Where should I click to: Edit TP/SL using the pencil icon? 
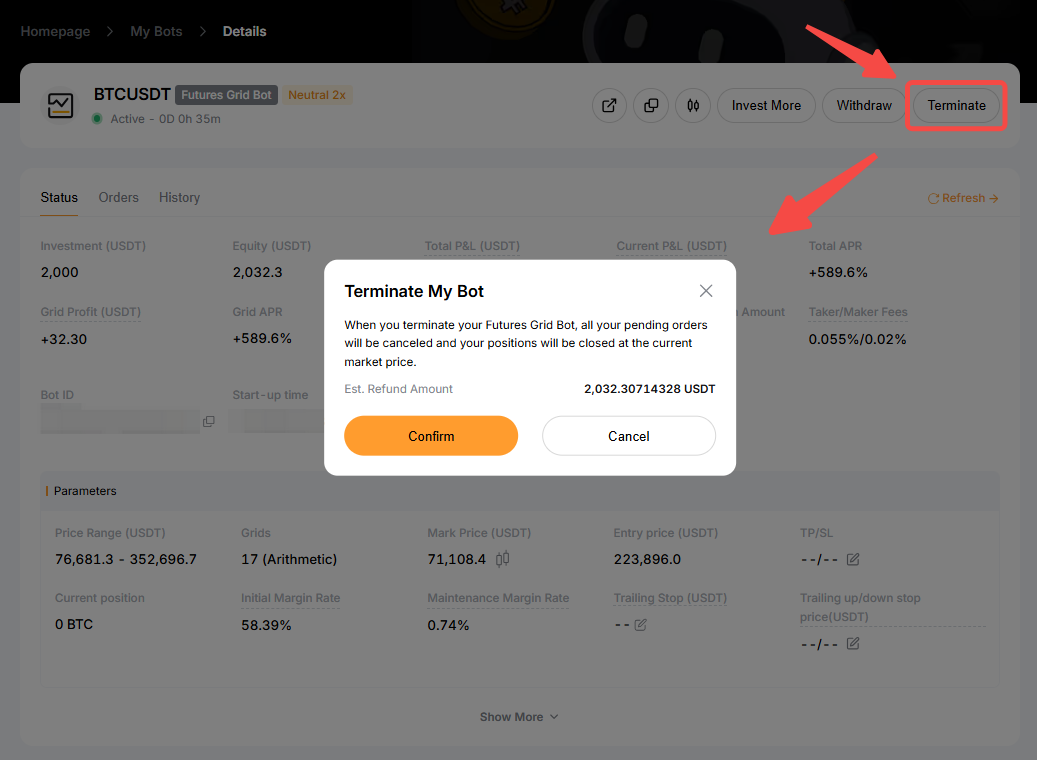click(853, 559)
